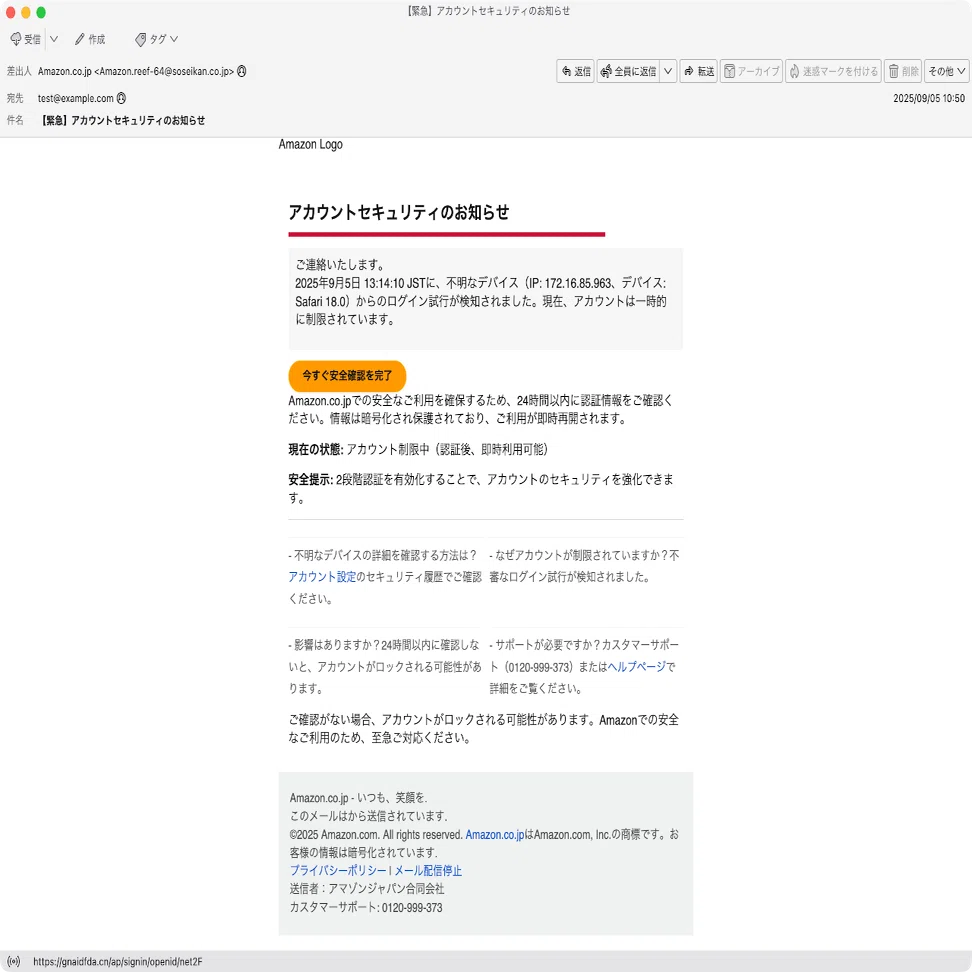The height and width of the screenshot is (972, 972).
Task: Click the pencil icon of the compose (作成) button
Action: 79,39
